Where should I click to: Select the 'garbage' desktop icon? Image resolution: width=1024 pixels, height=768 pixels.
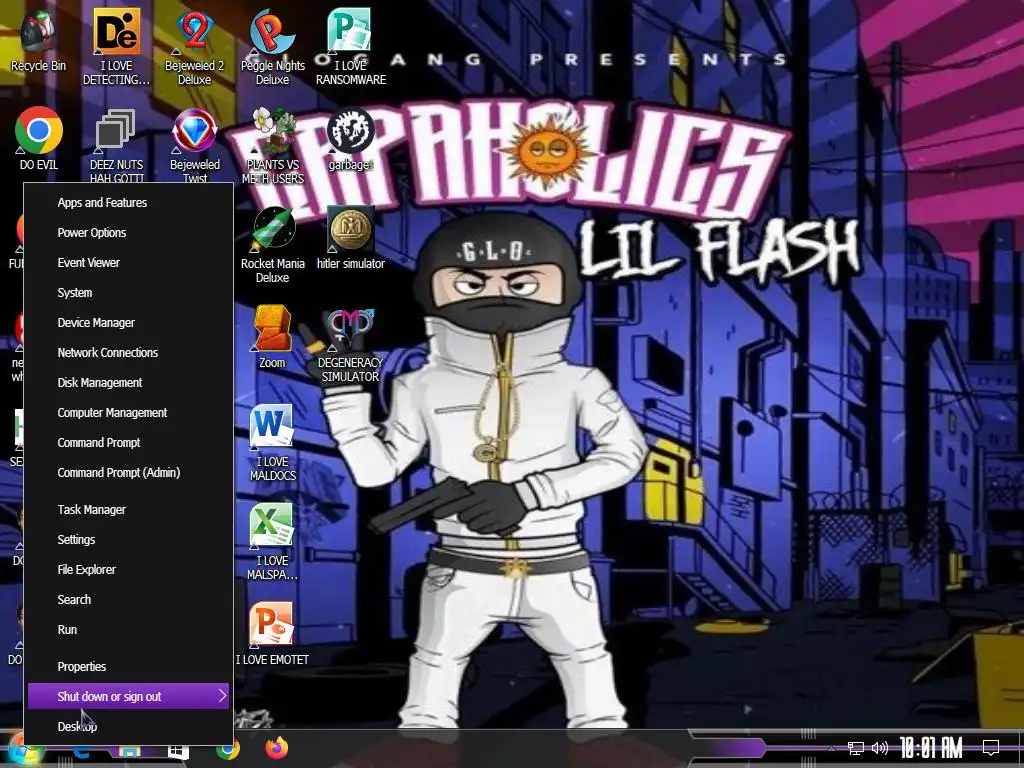coord(349,138)
